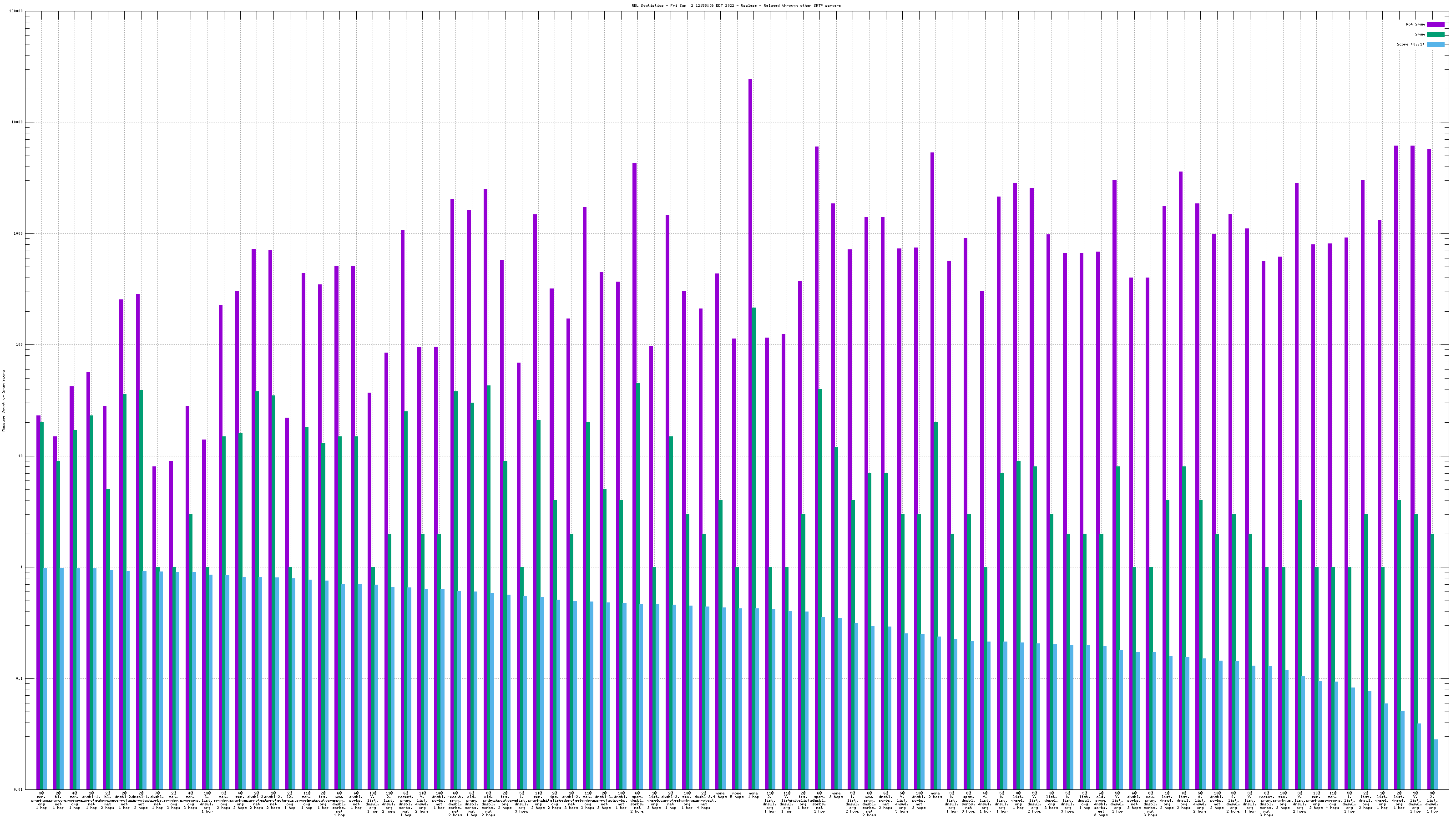Click the 'none 3 hops' x-axis label
This screenshot has height=819, width=1456.
[836, 795]
